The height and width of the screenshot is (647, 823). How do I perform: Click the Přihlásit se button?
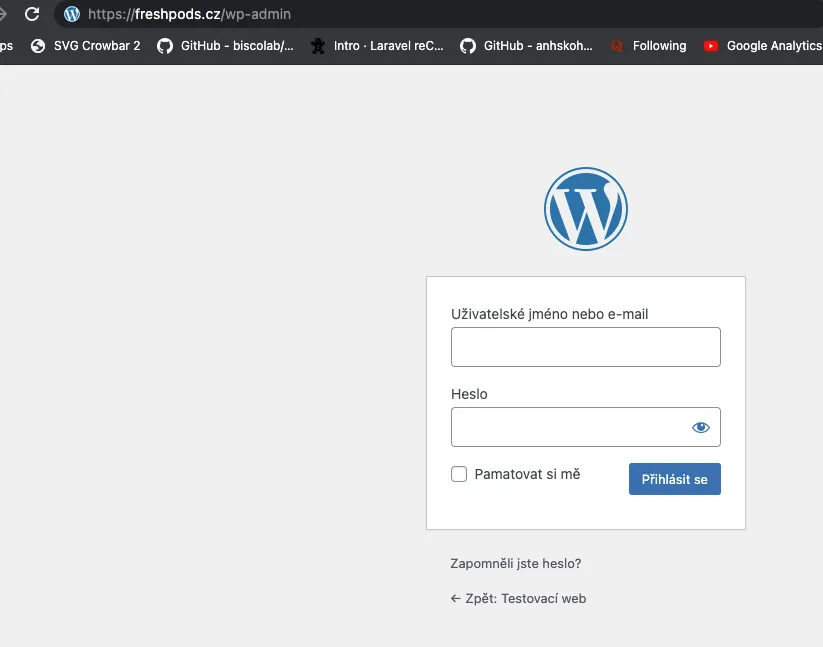click(x=674, y=479)
